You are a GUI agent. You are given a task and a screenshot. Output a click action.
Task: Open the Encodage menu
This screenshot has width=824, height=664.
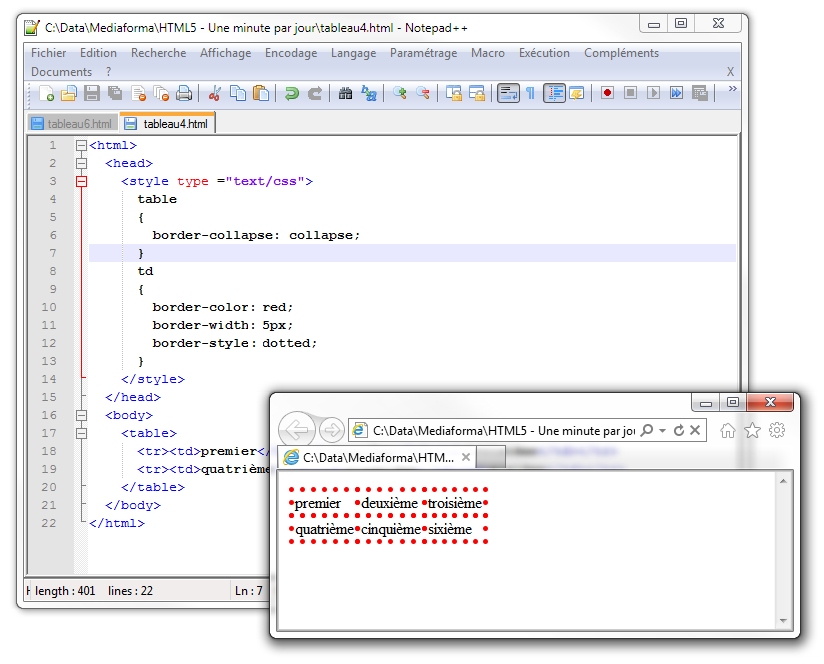[290, 53]
